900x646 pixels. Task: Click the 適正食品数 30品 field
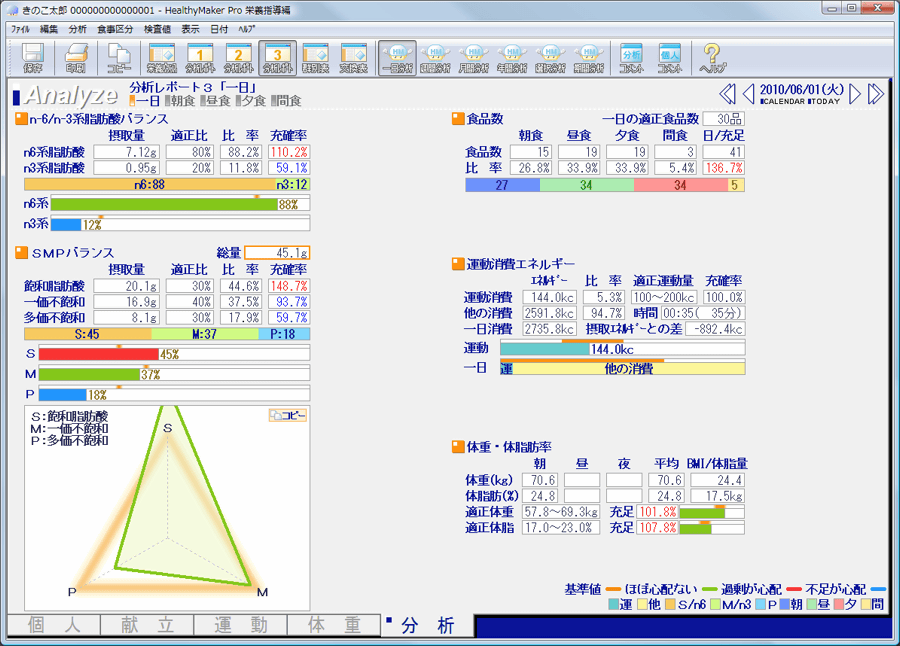pyautogui.click(x=723, y=119)
